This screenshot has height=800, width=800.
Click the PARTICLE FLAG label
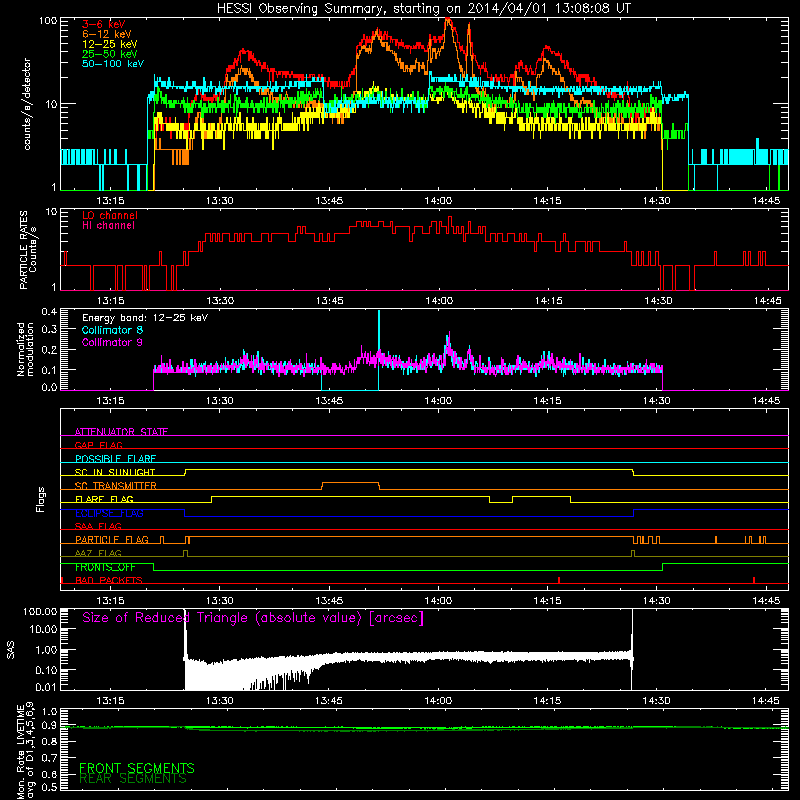click(112, 539)
